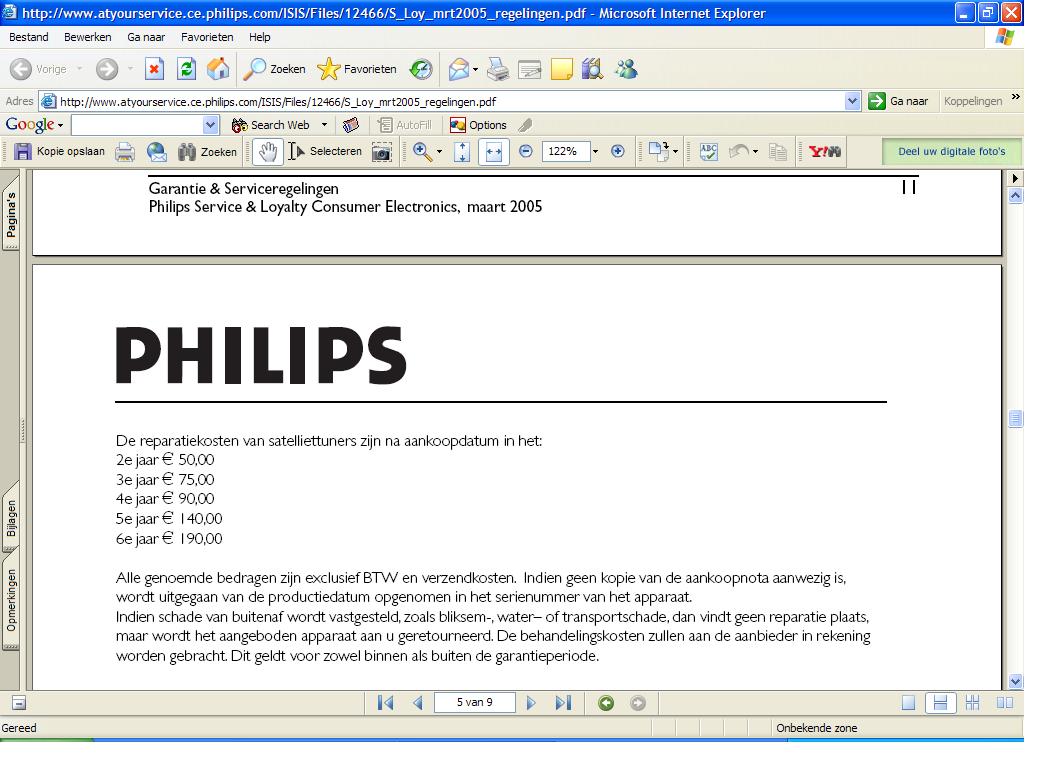Go to the next page arrow
Image resolution: width=1037 pixels, height=778 pixels.
(x=530, y=703)
